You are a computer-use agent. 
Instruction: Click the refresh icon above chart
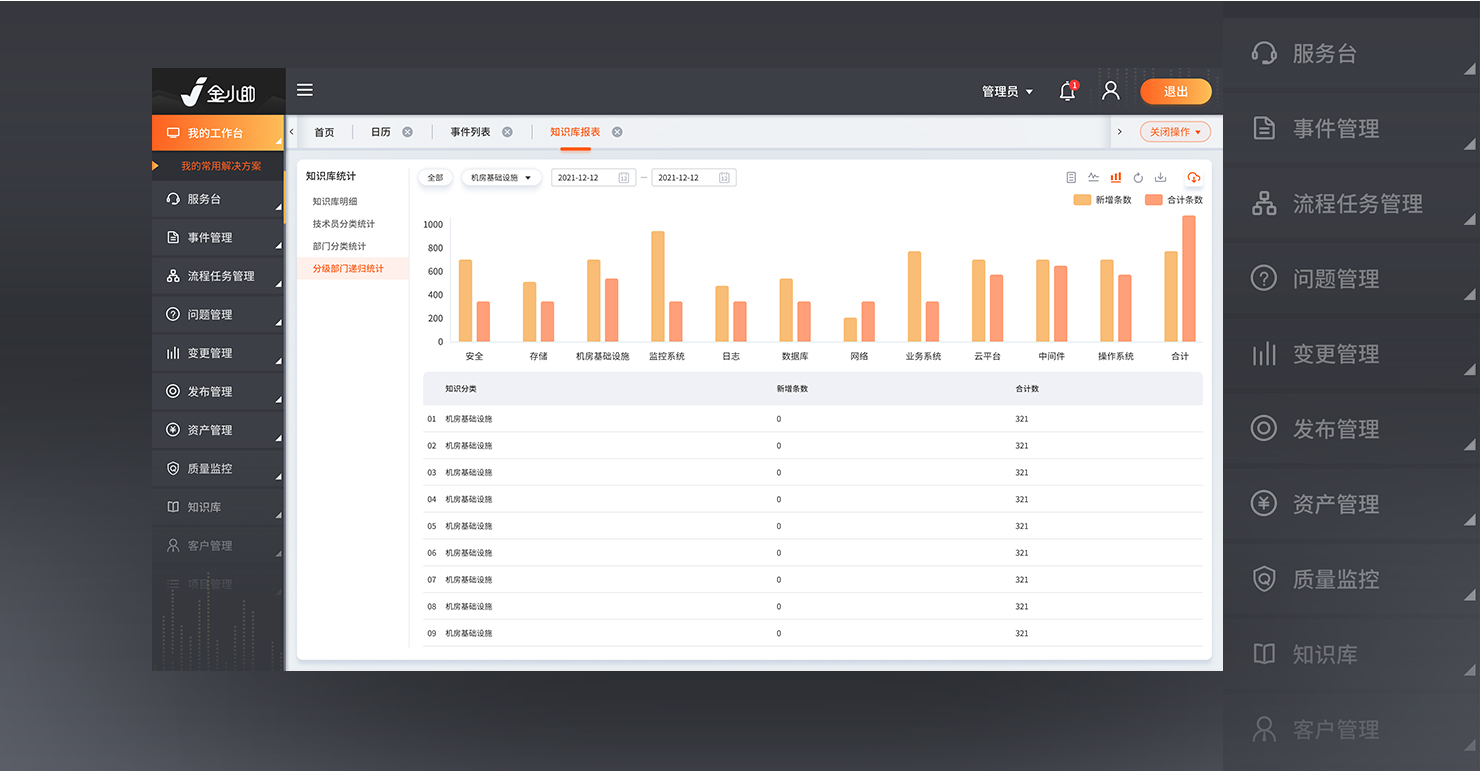[x=1138, y=177]
